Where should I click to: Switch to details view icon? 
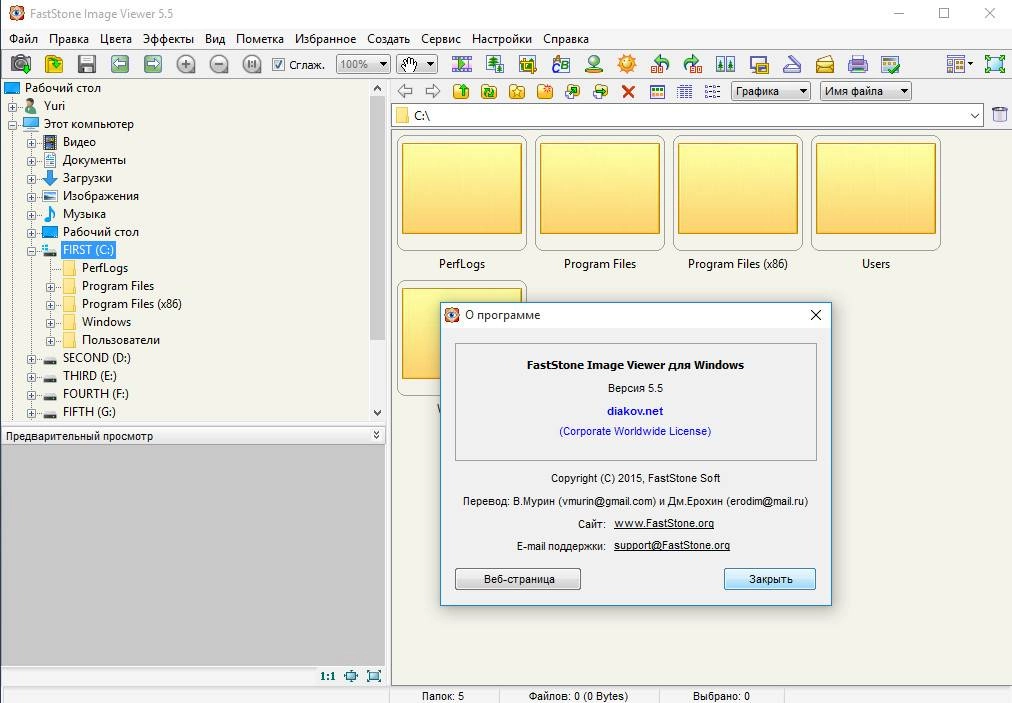pos(685,92)
